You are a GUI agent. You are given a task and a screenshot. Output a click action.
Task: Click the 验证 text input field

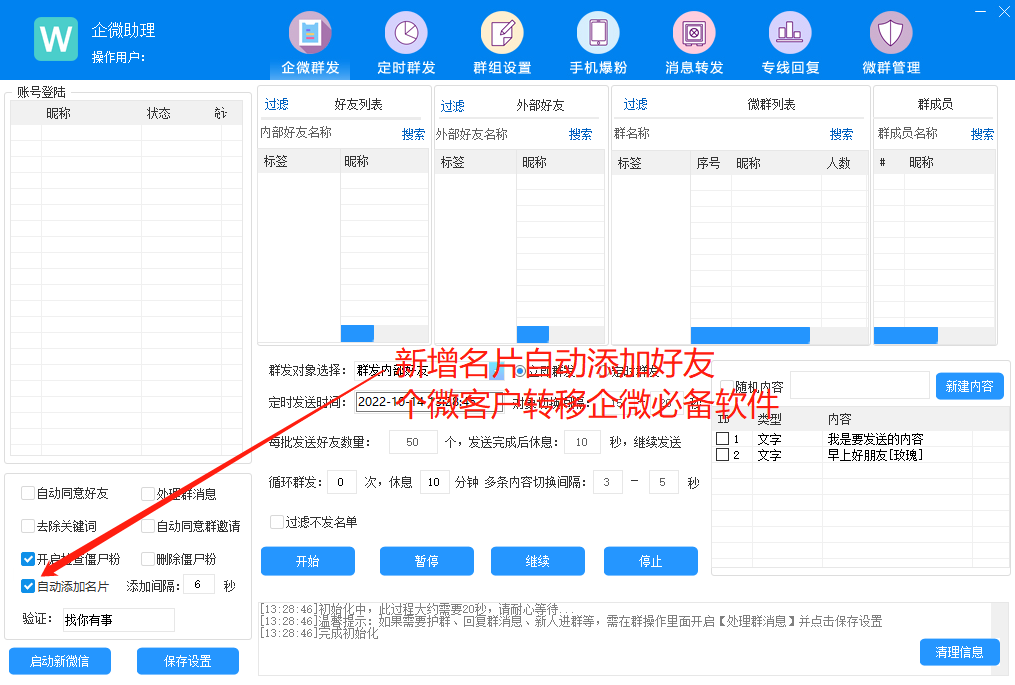(117, 620)
